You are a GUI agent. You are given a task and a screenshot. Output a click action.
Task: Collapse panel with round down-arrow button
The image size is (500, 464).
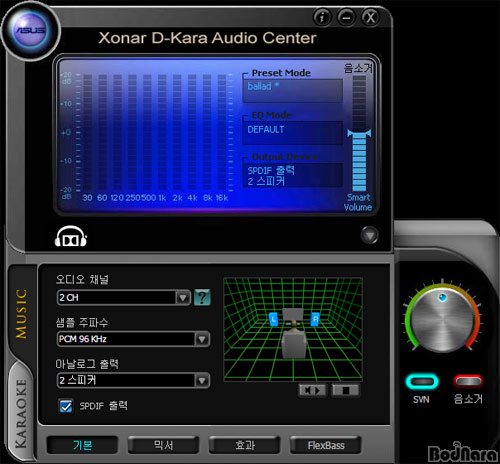[369, 235]
